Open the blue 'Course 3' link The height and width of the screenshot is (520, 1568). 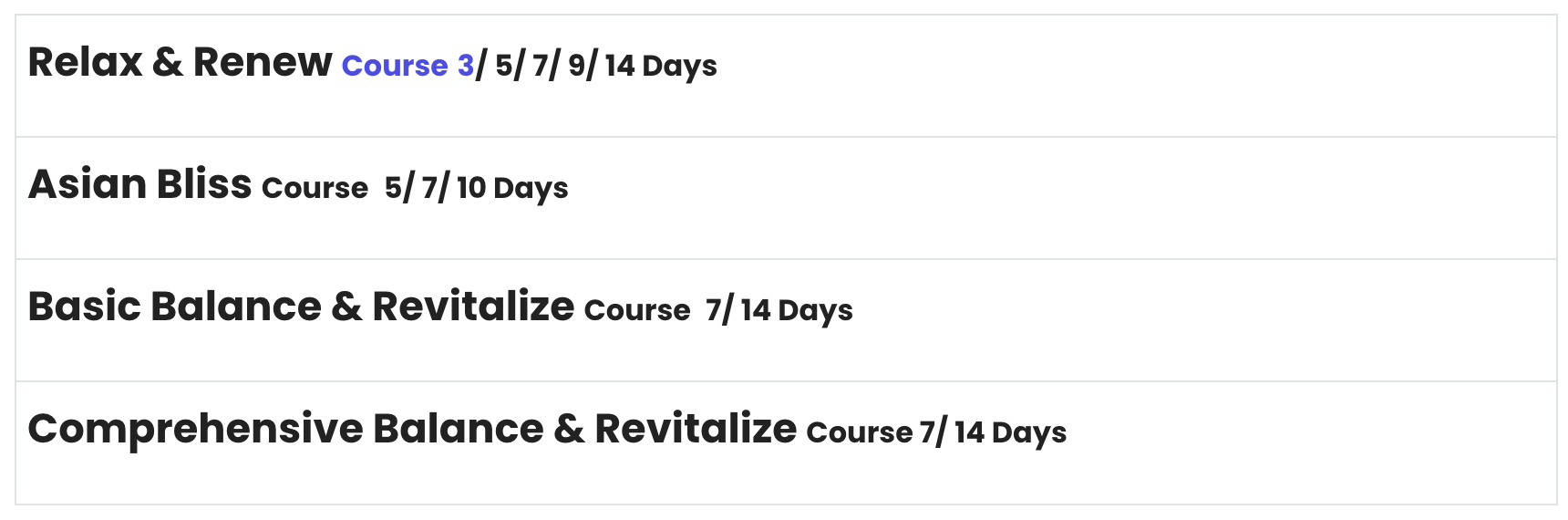[407, 66]
